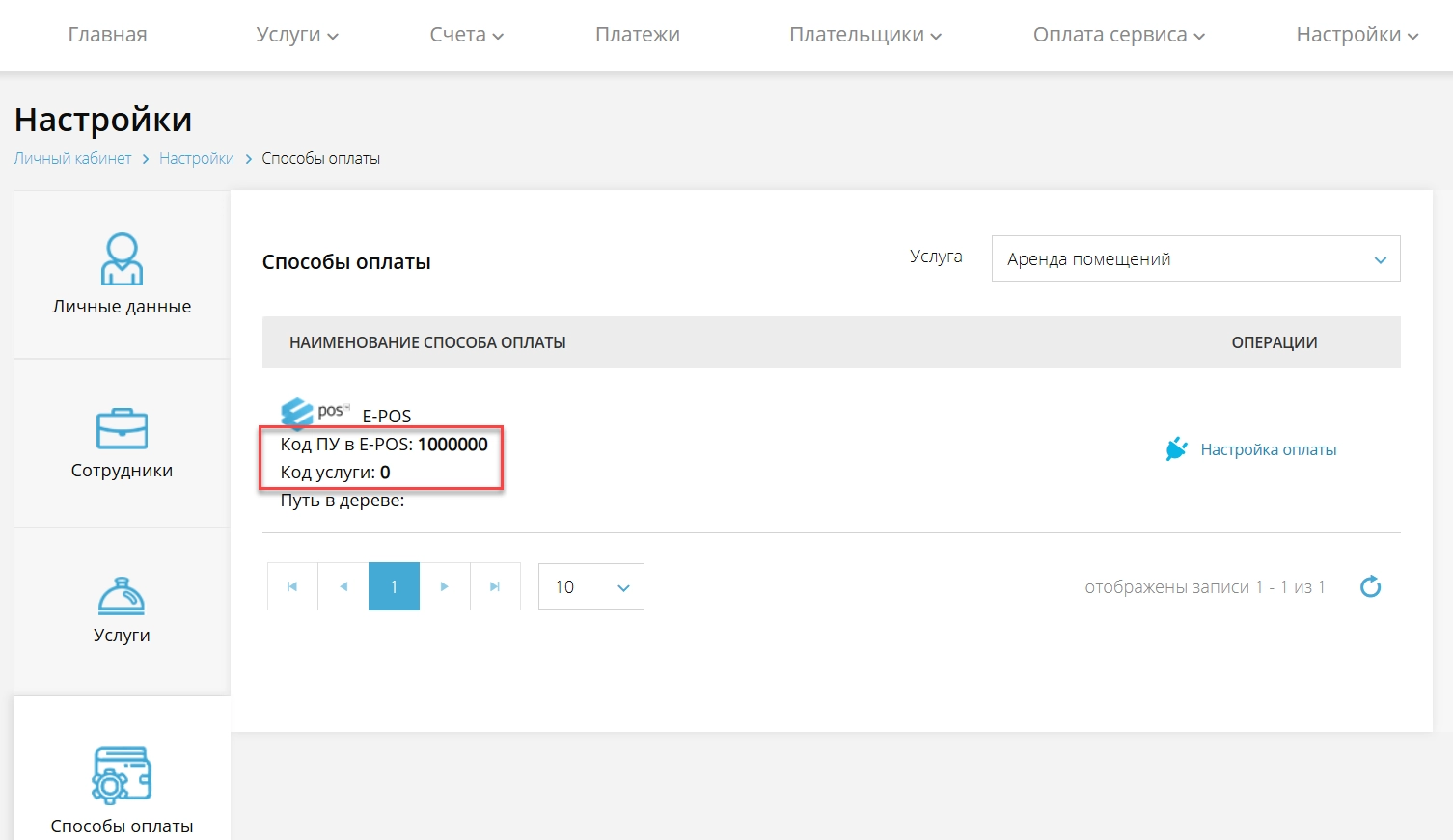
Task: Click the Путь в дереве label
Action: tap(343, 501)
